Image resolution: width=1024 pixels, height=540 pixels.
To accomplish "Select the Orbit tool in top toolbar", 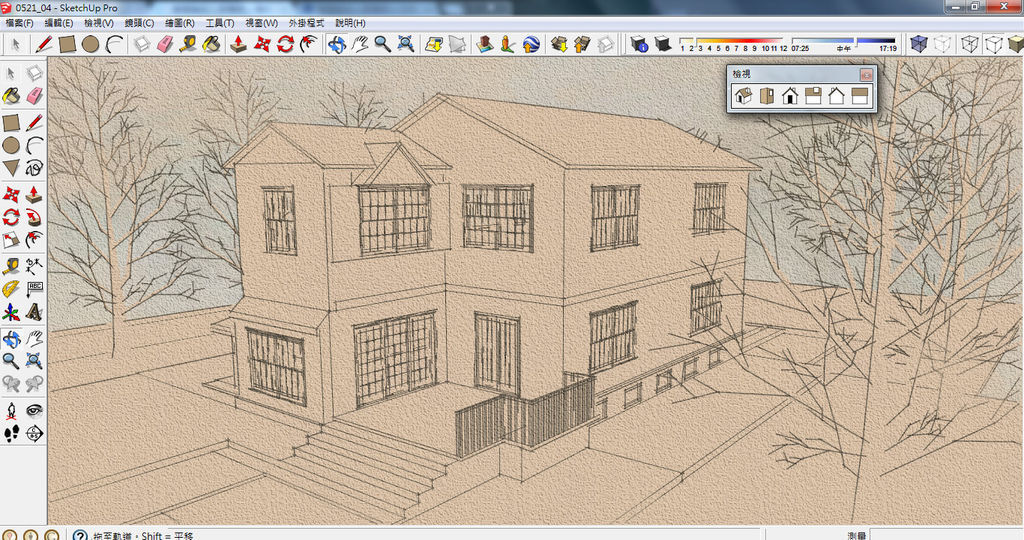I will tap(336, 44).
